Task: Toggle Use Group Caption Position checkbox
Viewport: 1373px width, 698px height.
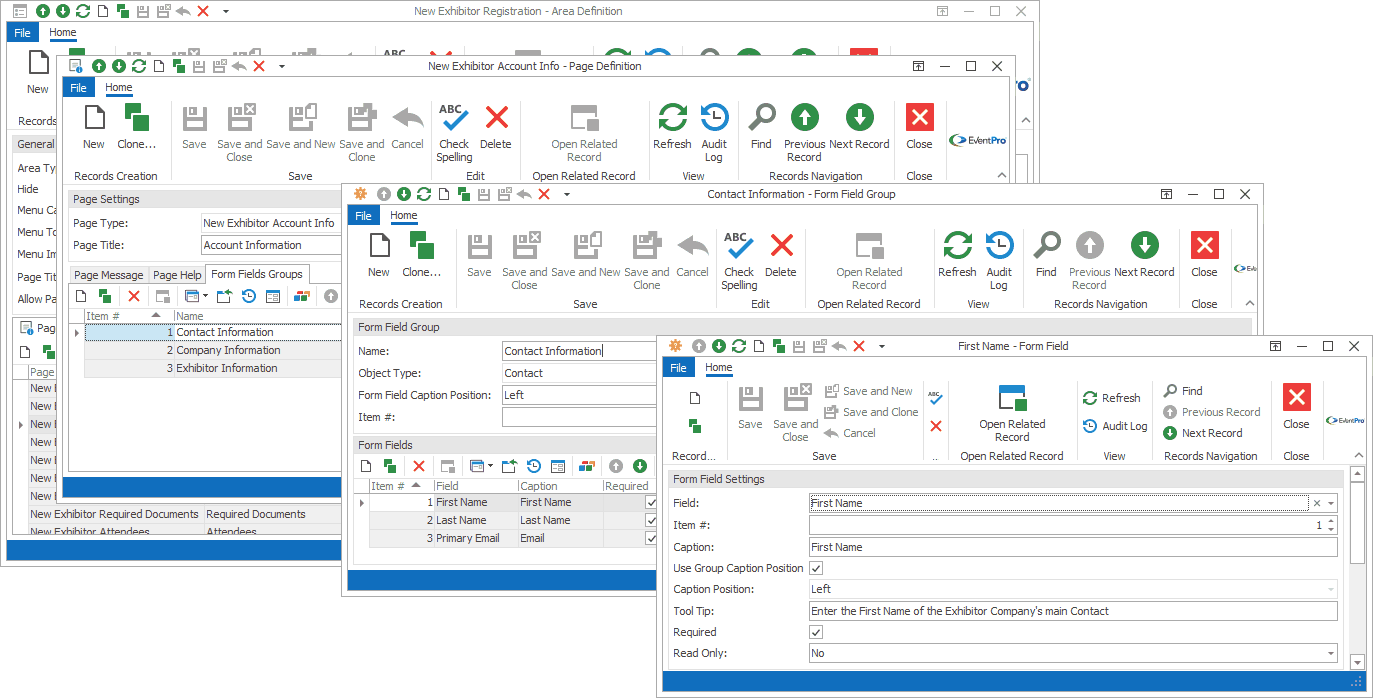Action: pos(816,568)
